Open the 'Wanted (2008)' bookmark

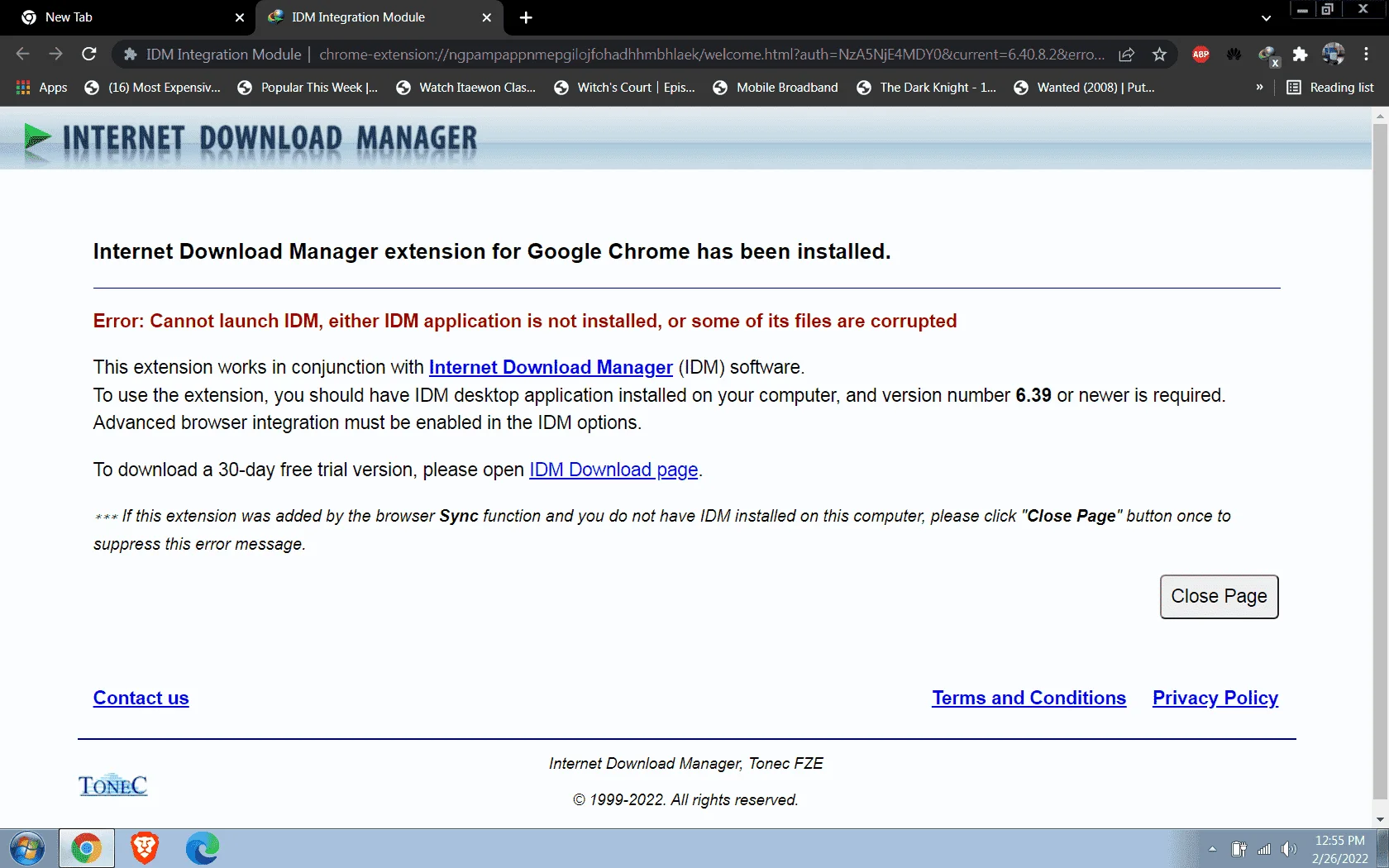coord(1084,88)
